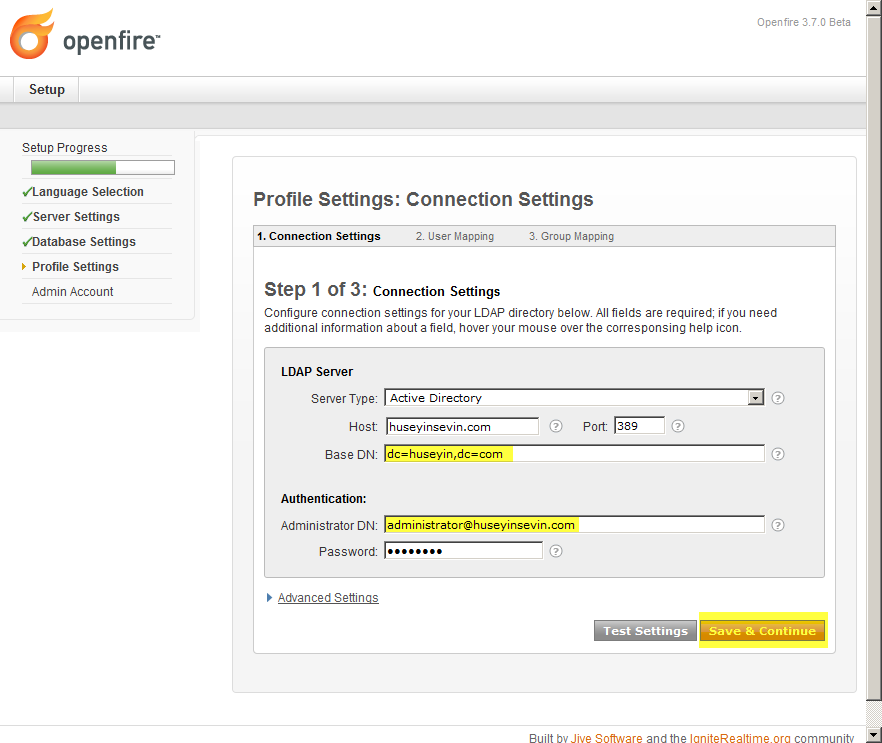Click the Profile Settings: Connection Settings heading
Viewport: 882px width, 743px height.
(x=423, y=199)
